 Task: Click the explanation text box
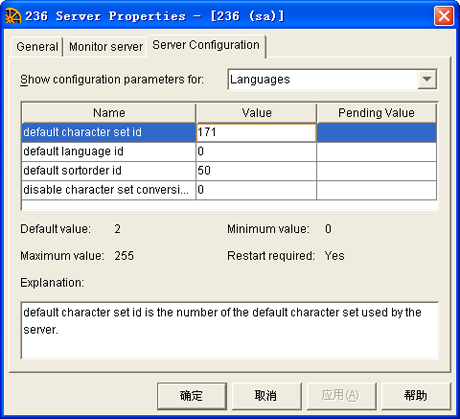(229, 330)
